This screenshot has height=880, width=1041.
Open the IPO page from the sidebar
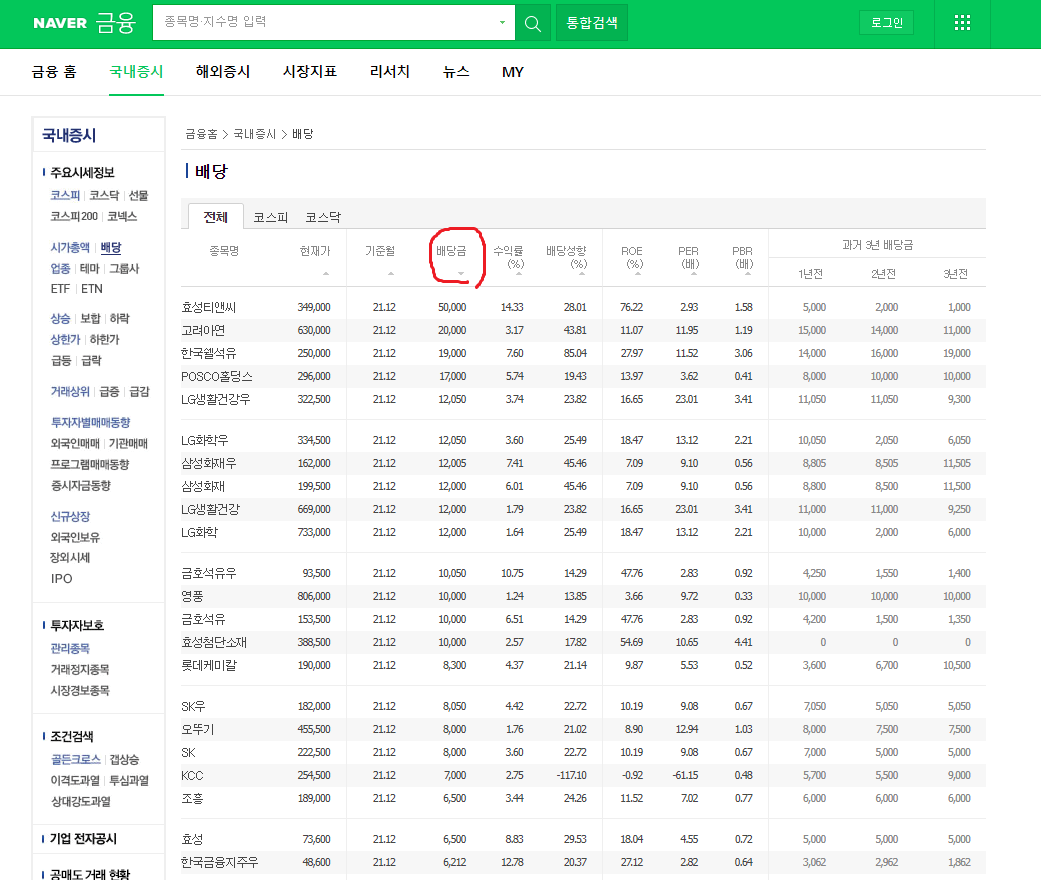click(x=60, y=578)
